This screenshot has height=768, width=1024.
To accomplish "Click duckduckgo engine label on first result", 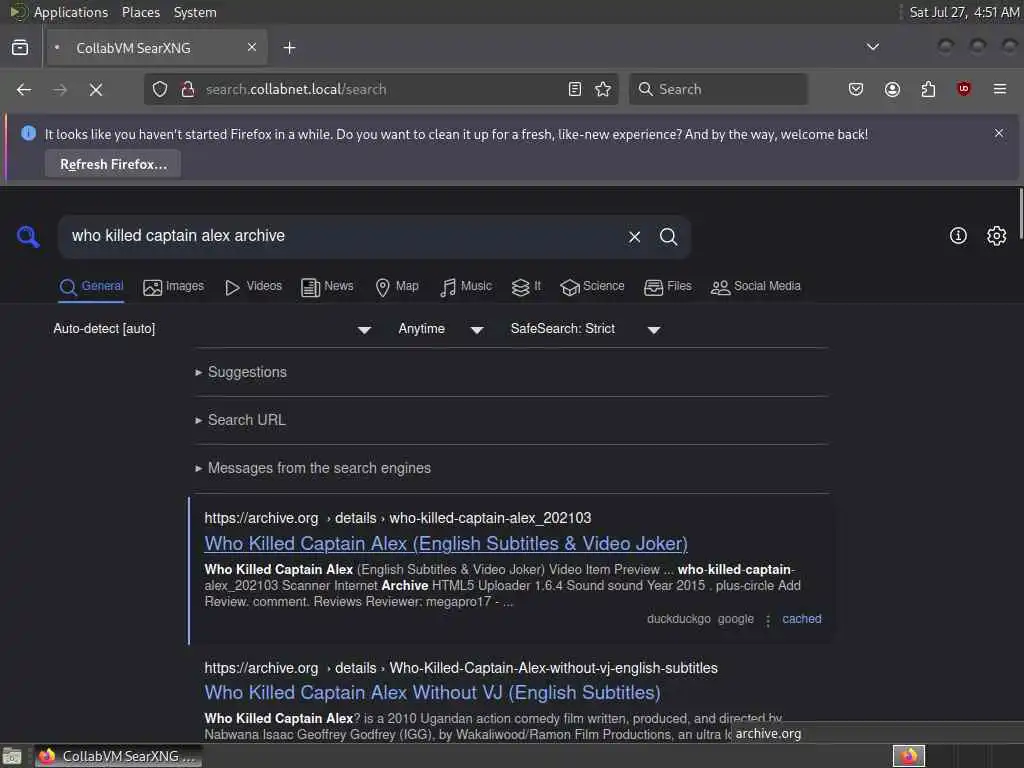I will tap(679, 619).
